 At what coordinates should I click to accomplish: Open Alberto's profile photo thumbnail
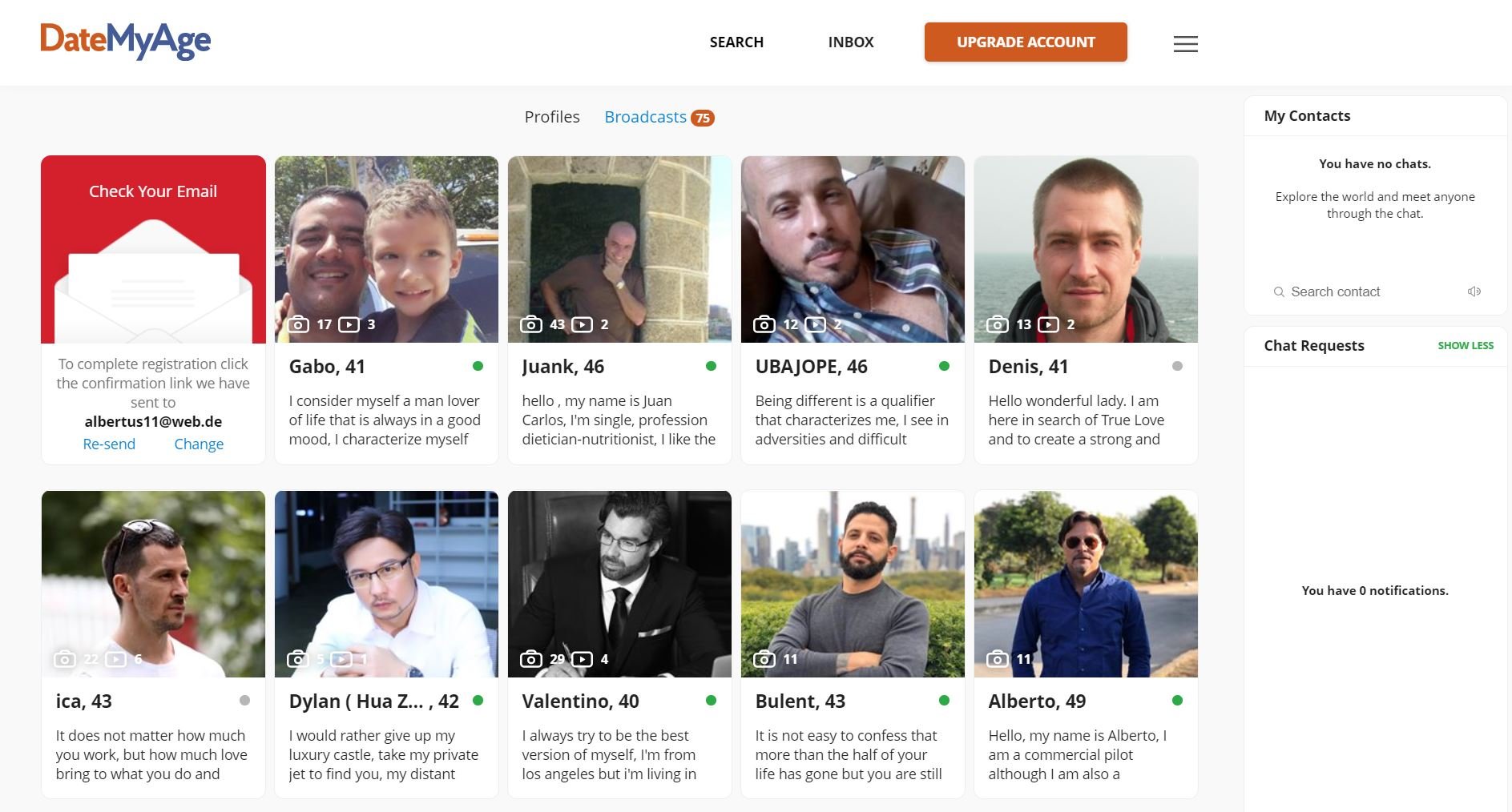[x=1086, y=584]
